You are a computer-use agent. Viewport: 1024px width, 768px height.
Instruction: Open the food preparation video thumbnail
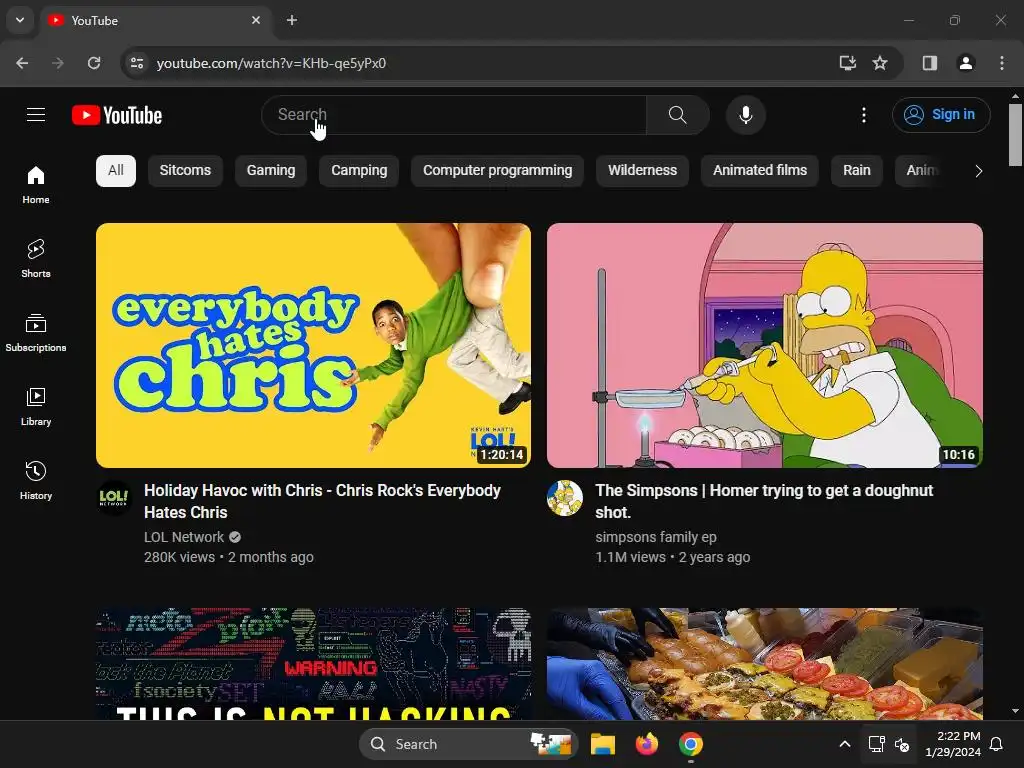pos(765,664)
